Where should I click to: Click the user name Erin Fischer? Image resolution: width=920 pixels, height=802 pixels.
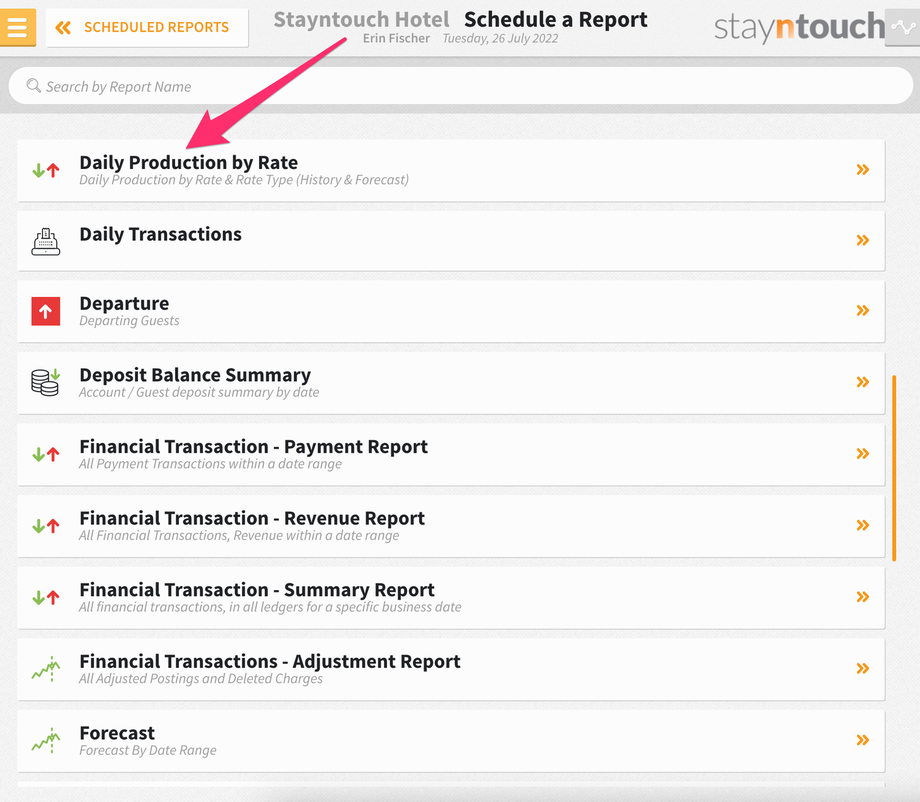click(396, 38)
